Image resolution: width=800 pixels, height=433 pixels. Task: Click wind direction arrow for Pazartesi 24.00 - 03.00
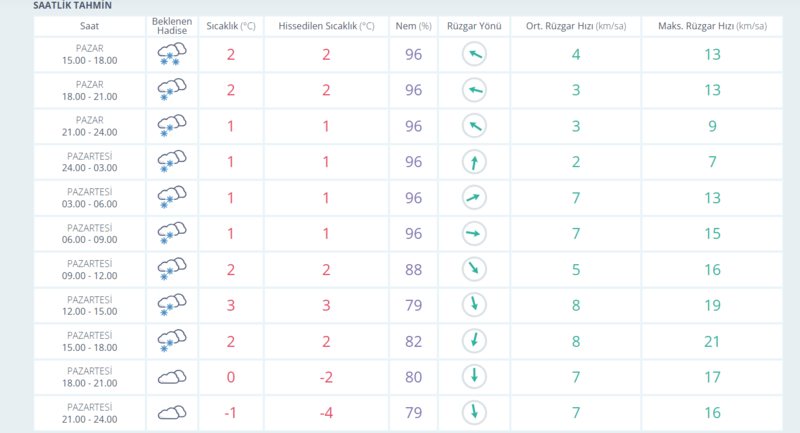pyautogui.click(x=474, y=162)
